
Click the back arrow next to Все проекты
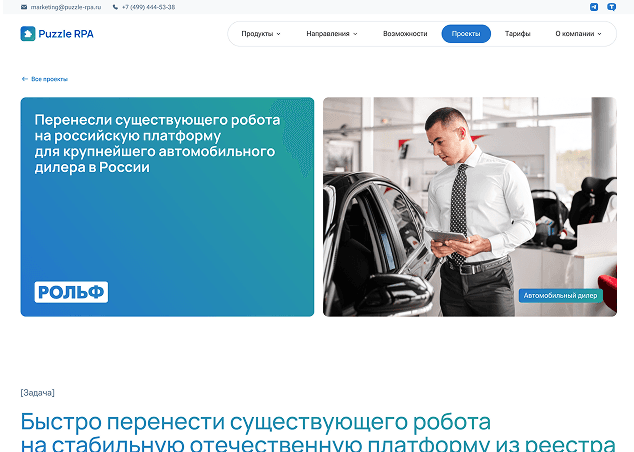(x=25, y=79)
